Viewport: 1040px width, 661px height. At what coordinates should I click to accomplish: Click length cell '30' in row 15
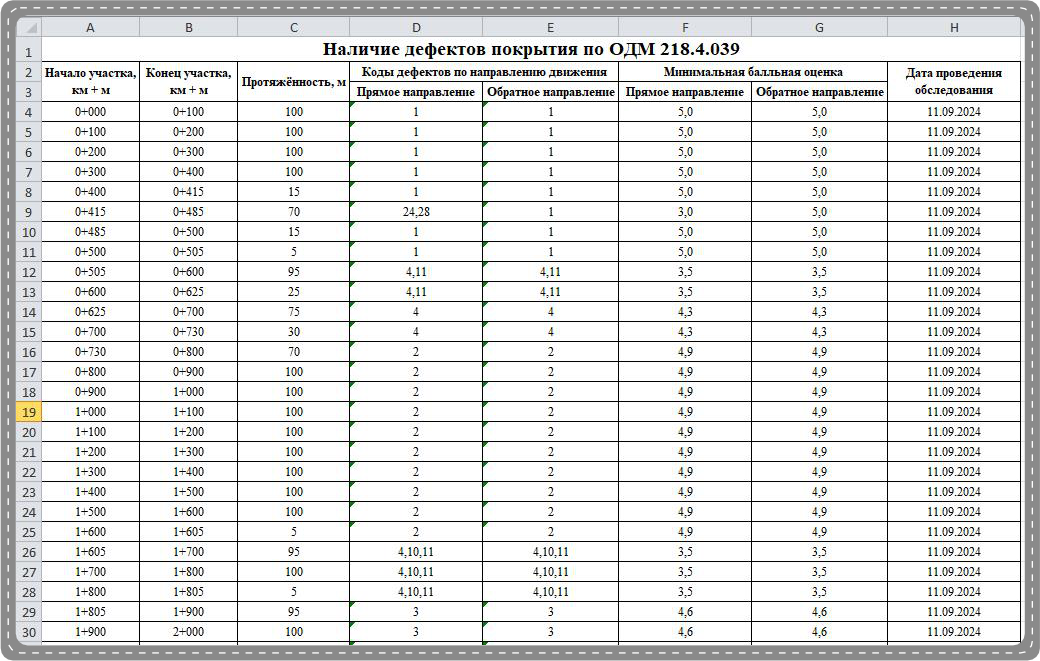click(x=293, y=331)
